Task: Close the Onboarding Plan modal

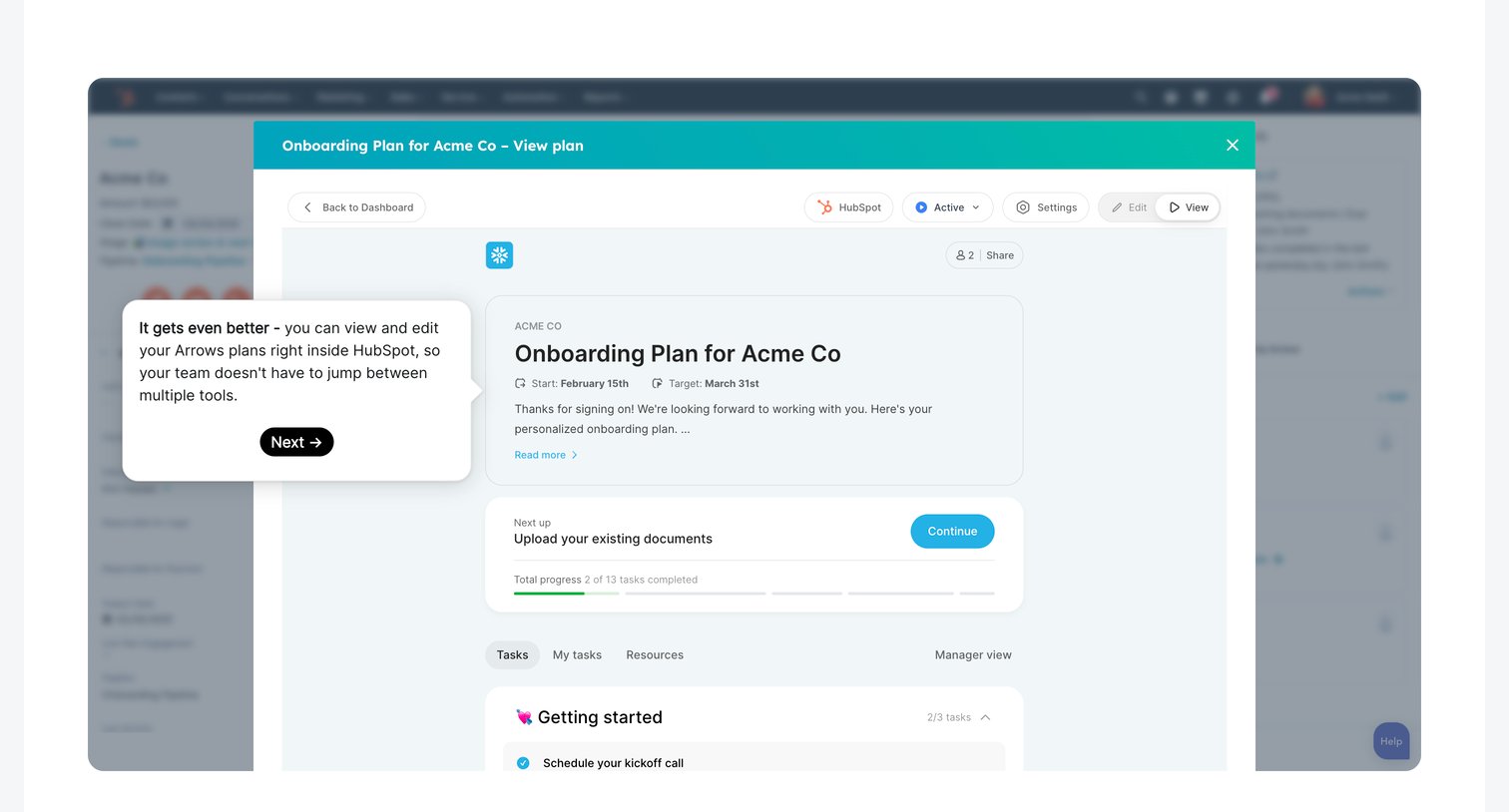Action: tap(1233, 146)
